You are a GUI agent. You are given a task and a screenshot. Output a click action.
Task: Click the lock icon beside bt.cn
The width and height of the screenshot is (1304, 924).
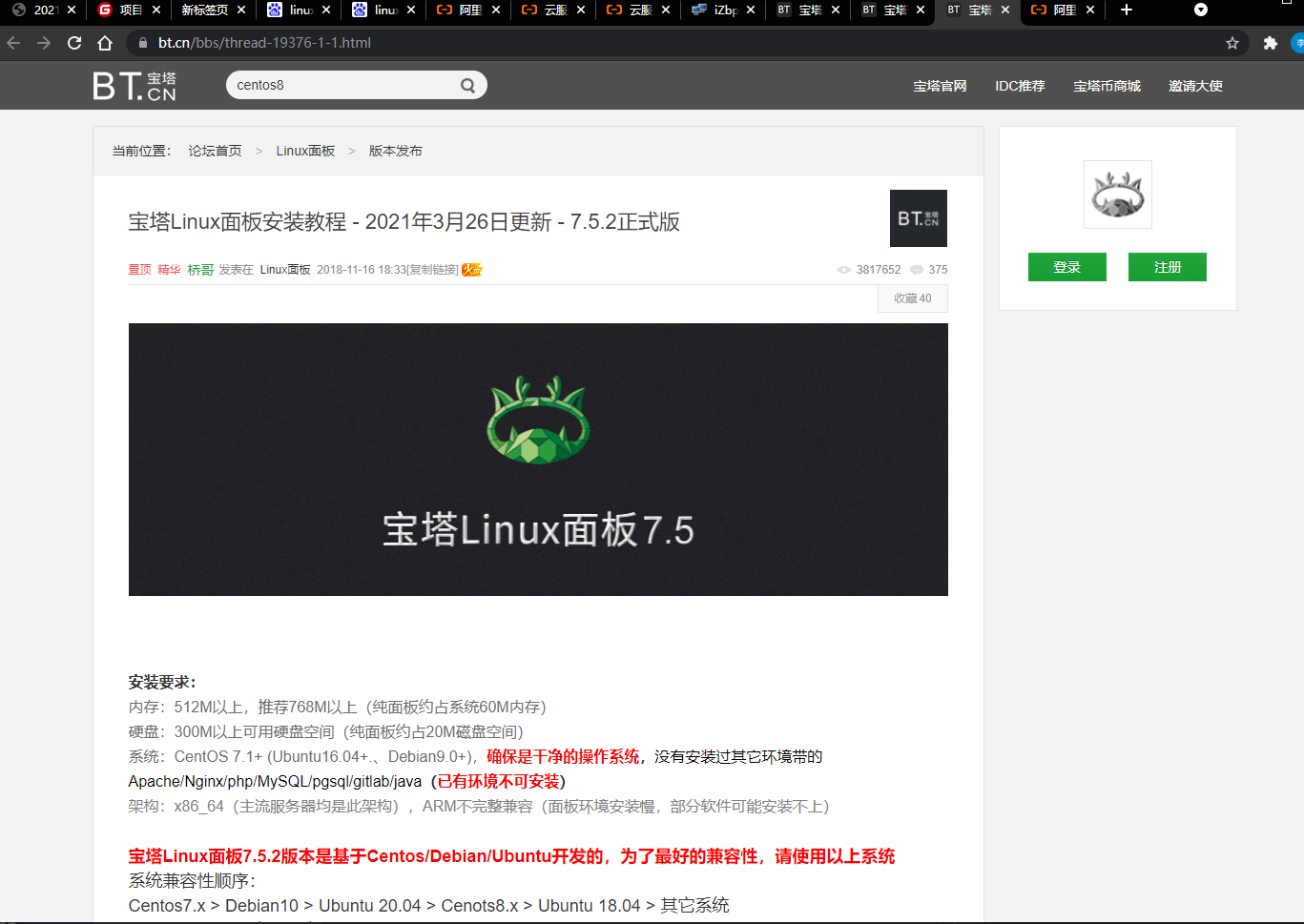click(143, 43)
